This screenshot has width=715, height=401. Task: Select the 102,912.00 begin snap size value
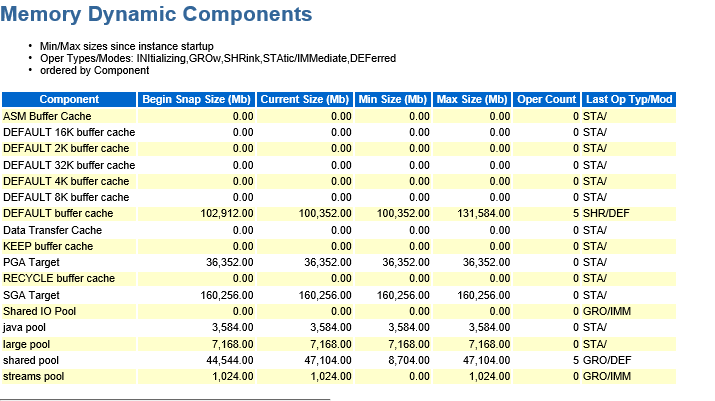click(227, 213)
